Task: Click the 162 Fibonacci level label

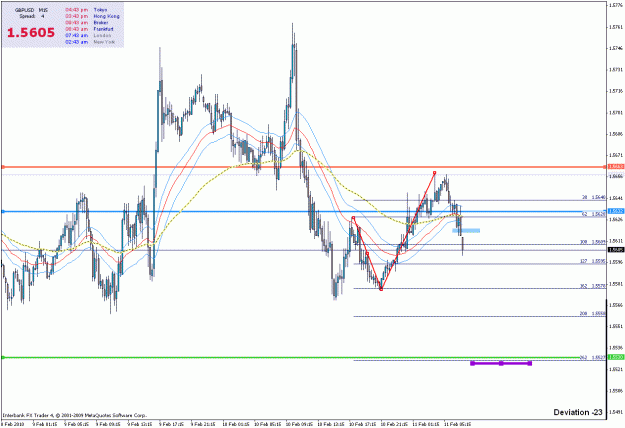Action: pyautogui.click(x=594, y=286)
